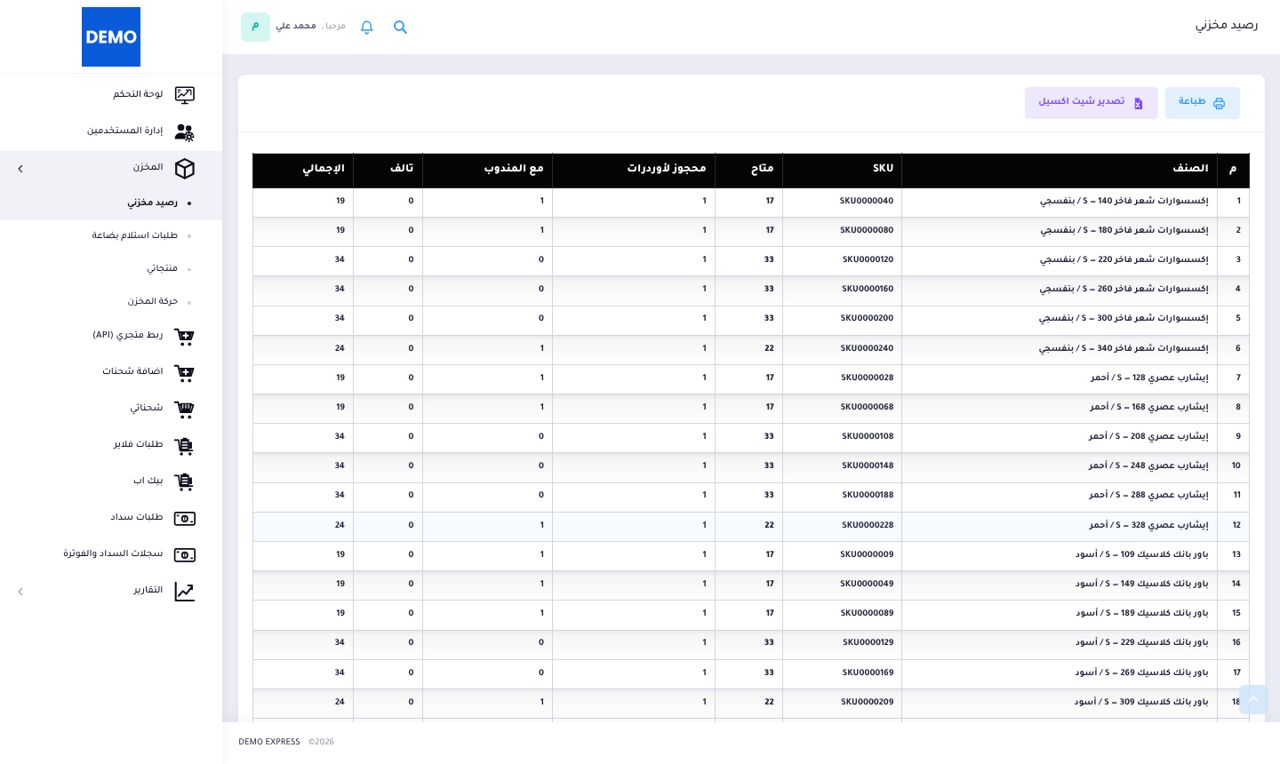1280x764 pixels.
Task: Open the notifications bell
Action: 367,27
